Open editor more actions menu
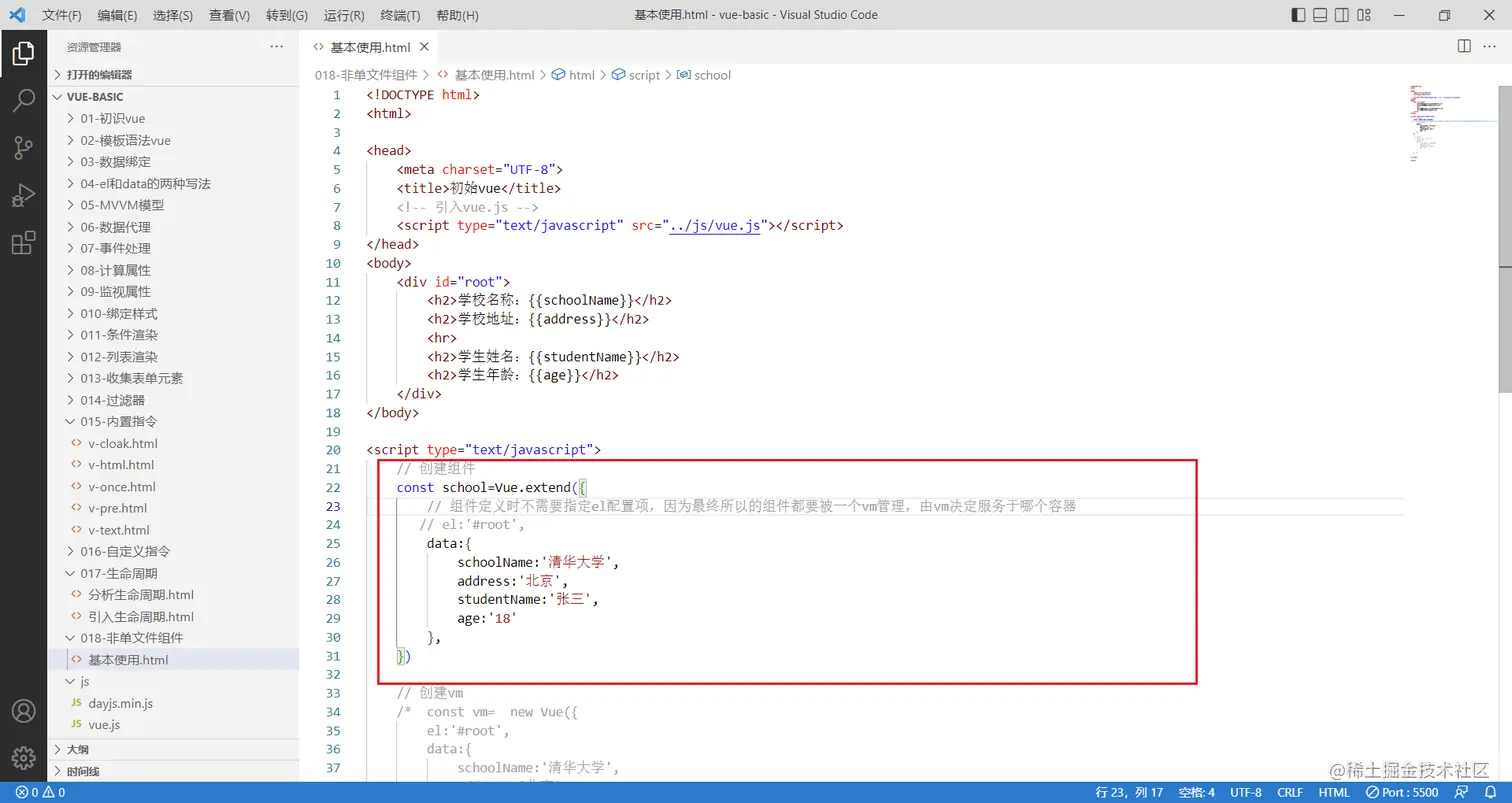1512x803 pixels. [x=1491, y=46]
